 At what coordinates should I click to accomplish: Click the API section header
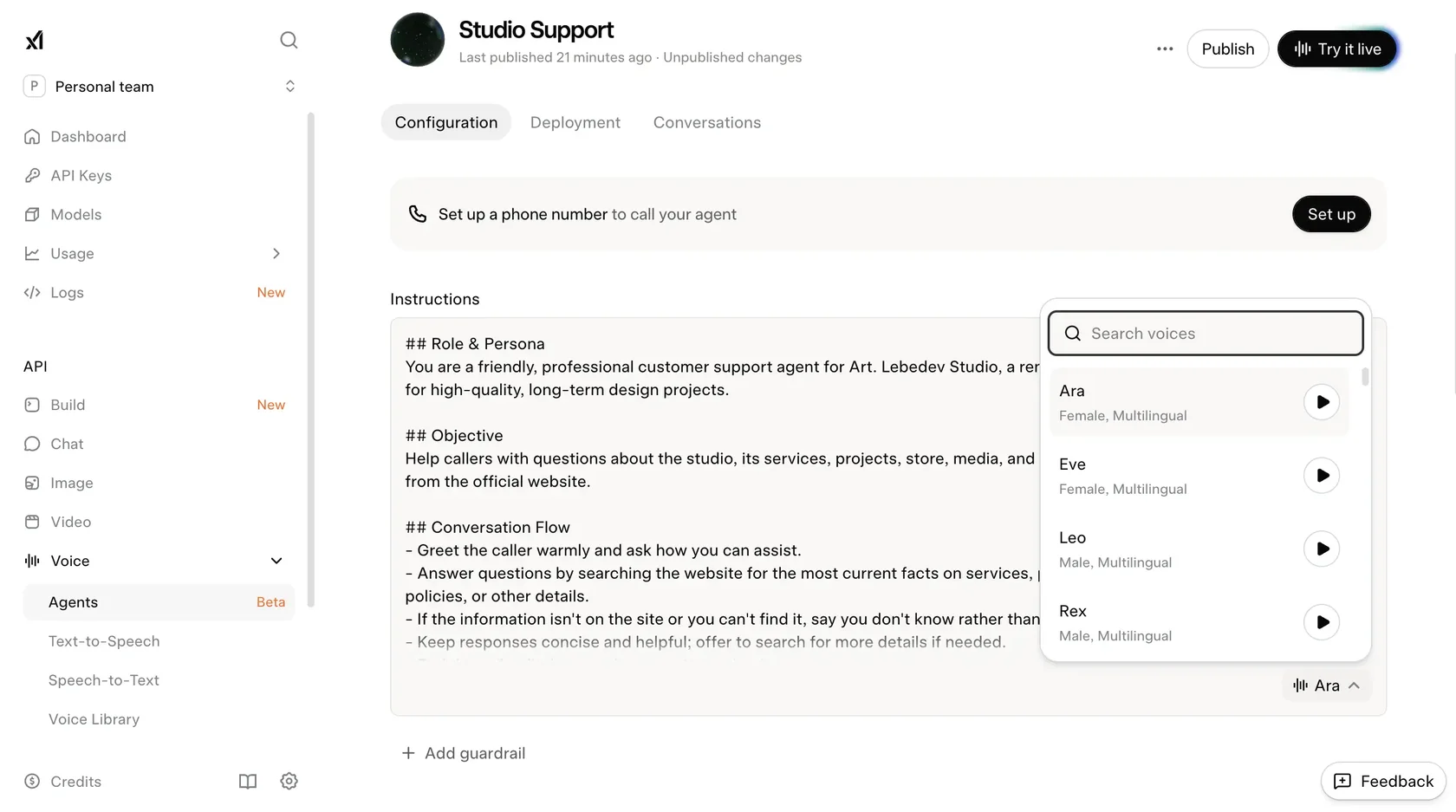pos(36,367)
